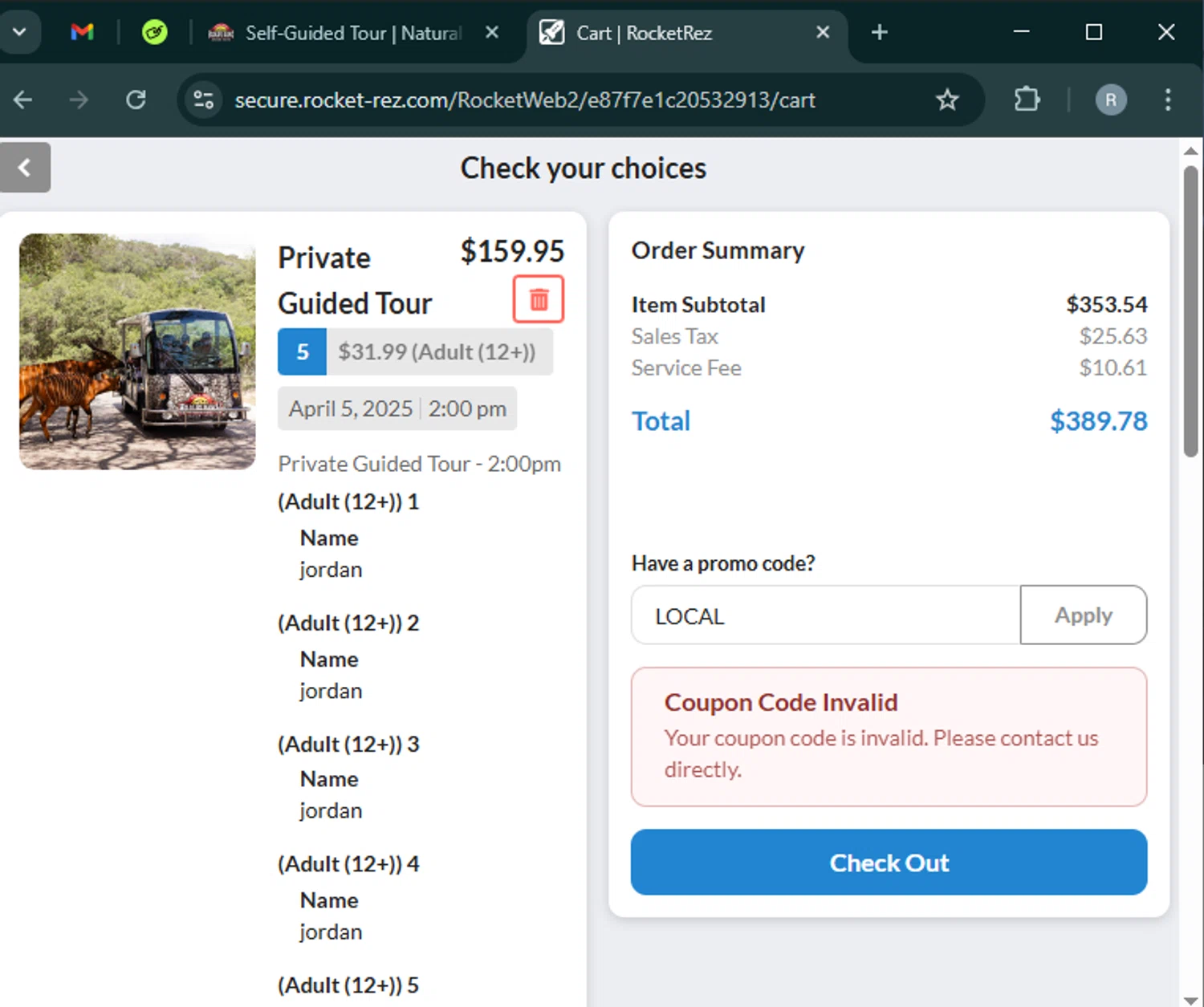Open the Chrome profile avatar R
Screen dimensions: 1204x1007
coord(1111,99)
